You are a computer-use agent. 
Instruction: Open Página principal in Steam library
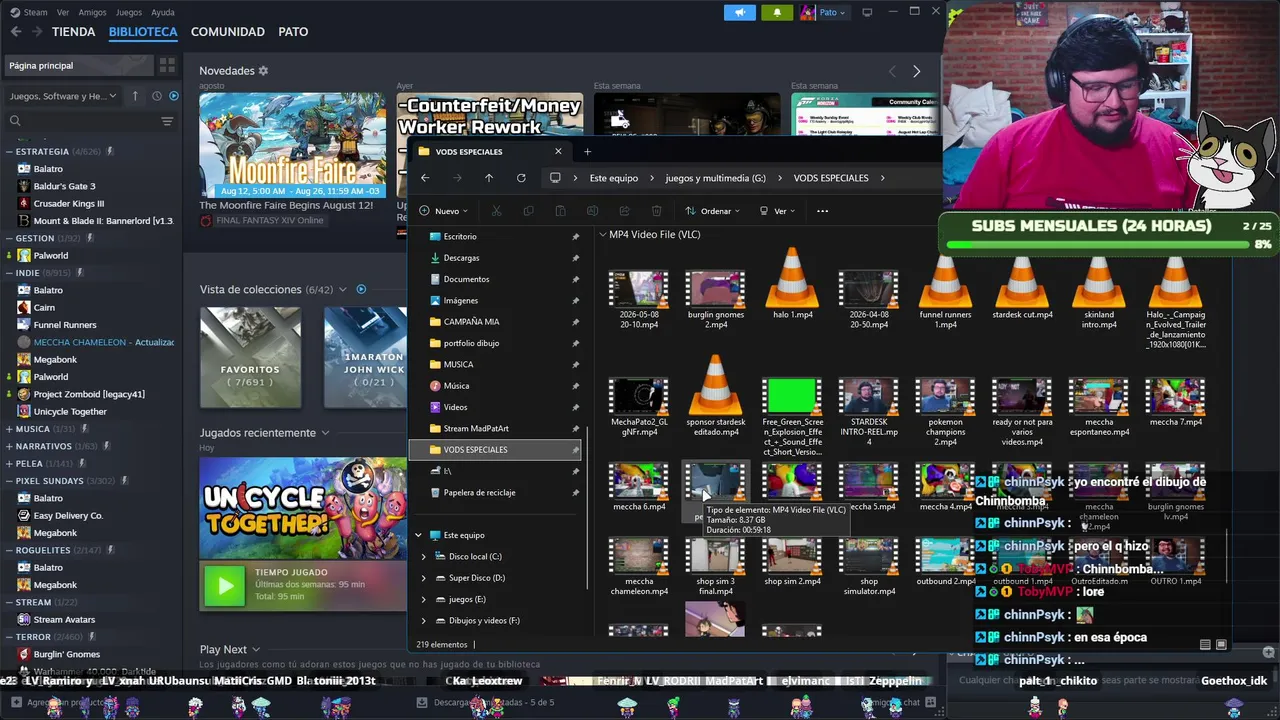pos(77,65)
